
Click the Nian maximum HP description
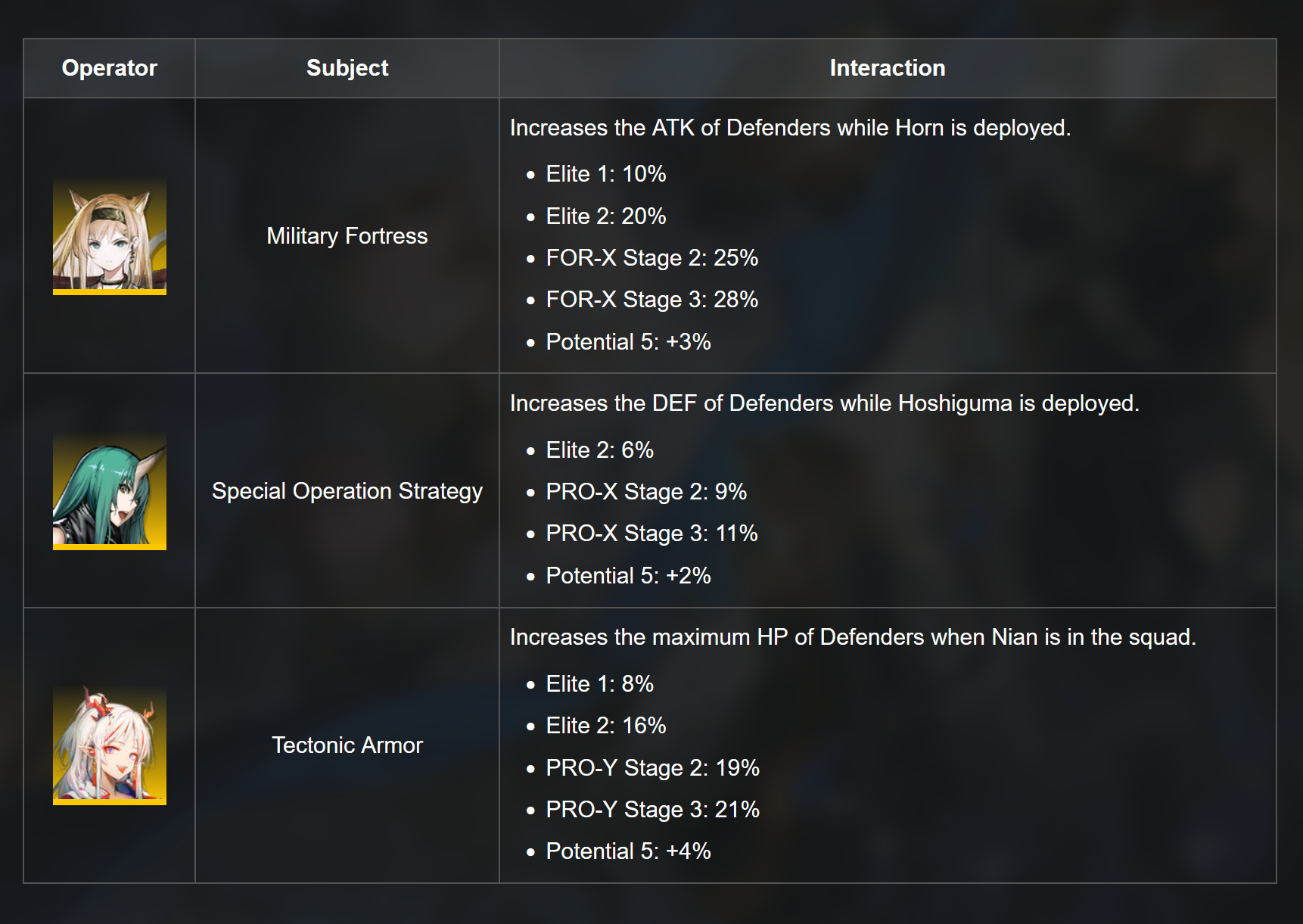point(853,637)
